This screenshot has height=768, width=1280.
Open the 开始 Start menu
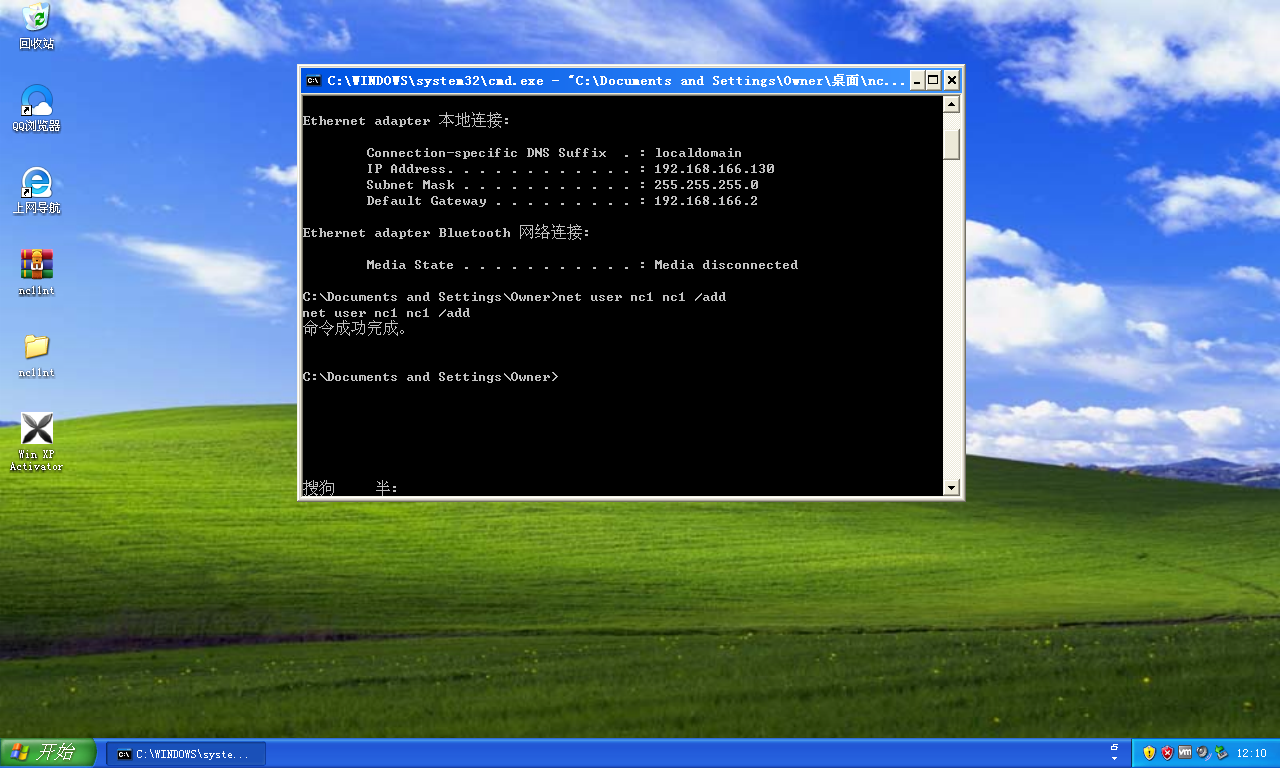(48, 753)
